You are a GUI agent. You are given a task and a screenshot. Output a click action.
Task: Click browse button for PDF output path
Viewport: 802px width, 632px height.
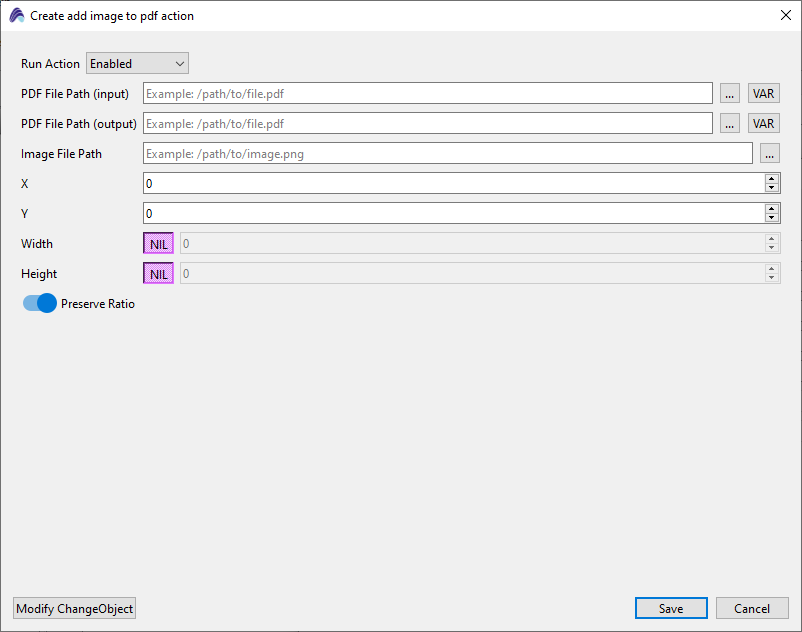[x=730, y=124]
